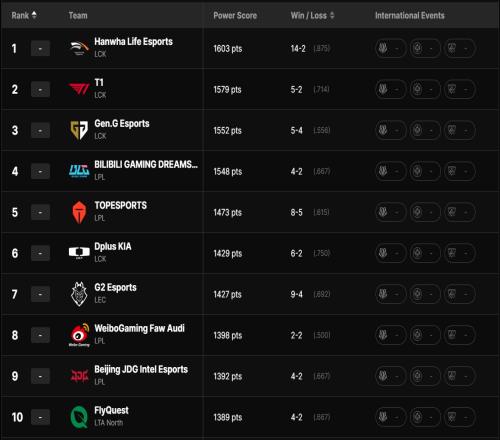Sort the table by Rank column
500x440 pixels.
pos(24,15)
